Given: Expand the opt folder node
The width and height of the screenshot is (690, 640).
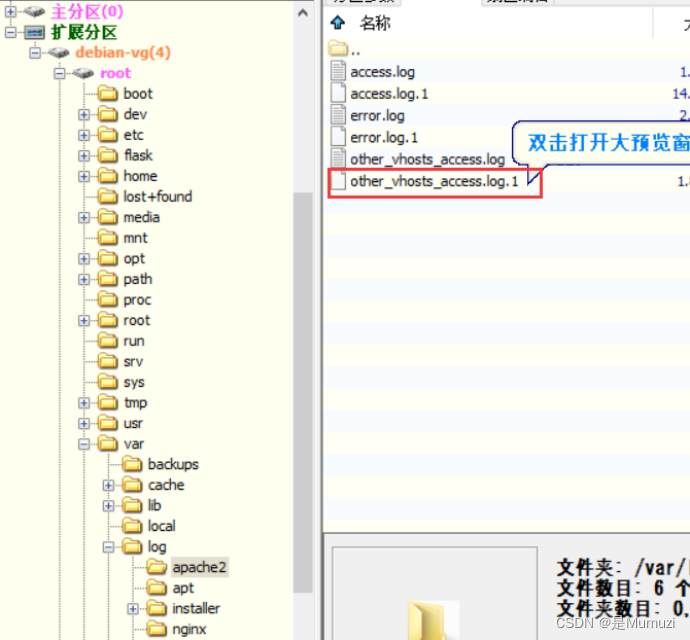Looking at the screenshot, I should (84, 258).
